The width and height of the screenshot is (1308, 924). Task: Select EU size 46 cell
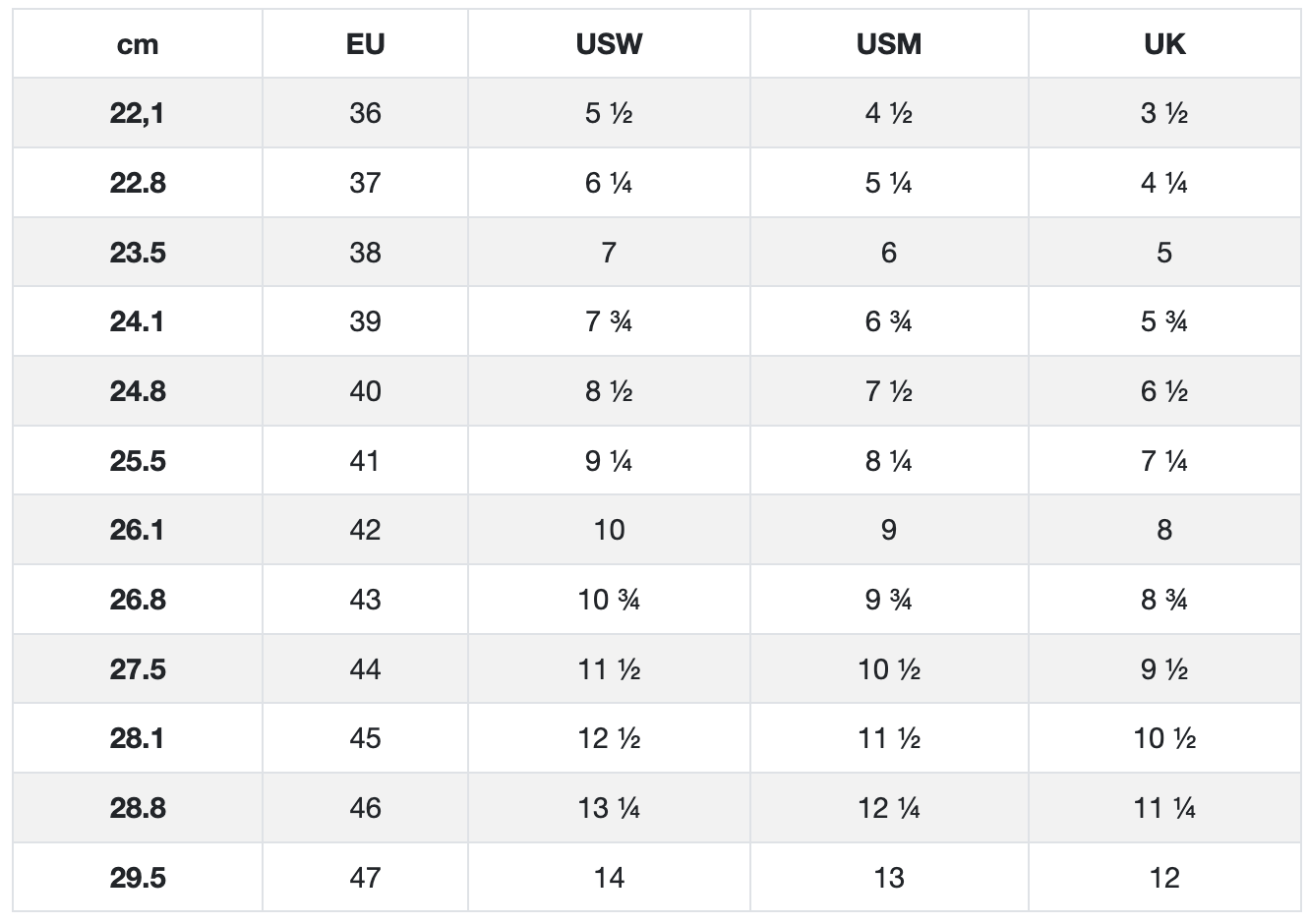pyautogui.click(x=365, y=808)
